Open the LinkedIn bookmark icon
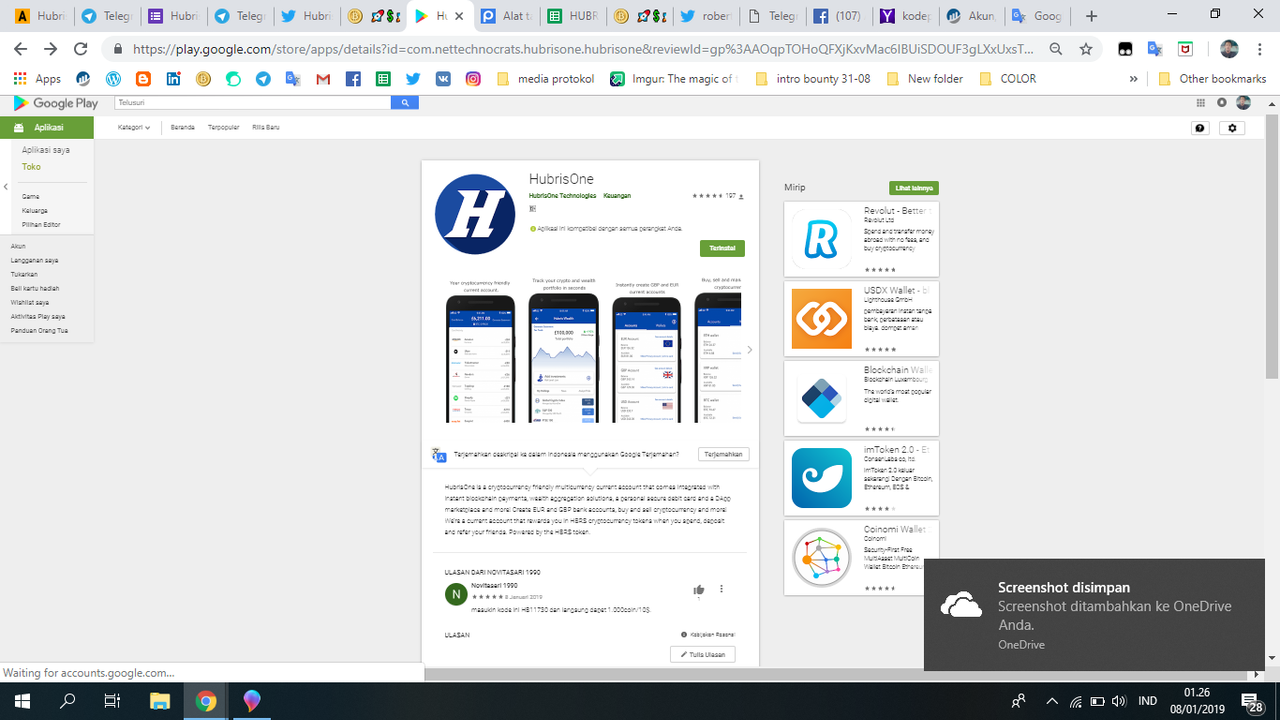 tap(173, 79)
